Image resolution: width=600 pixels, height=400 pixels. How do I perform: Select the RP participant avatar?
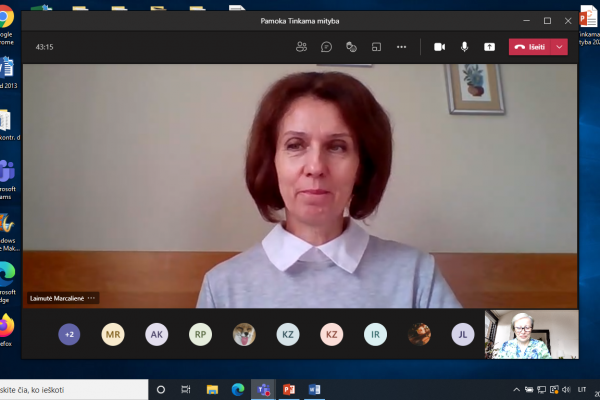coord(201,335)
